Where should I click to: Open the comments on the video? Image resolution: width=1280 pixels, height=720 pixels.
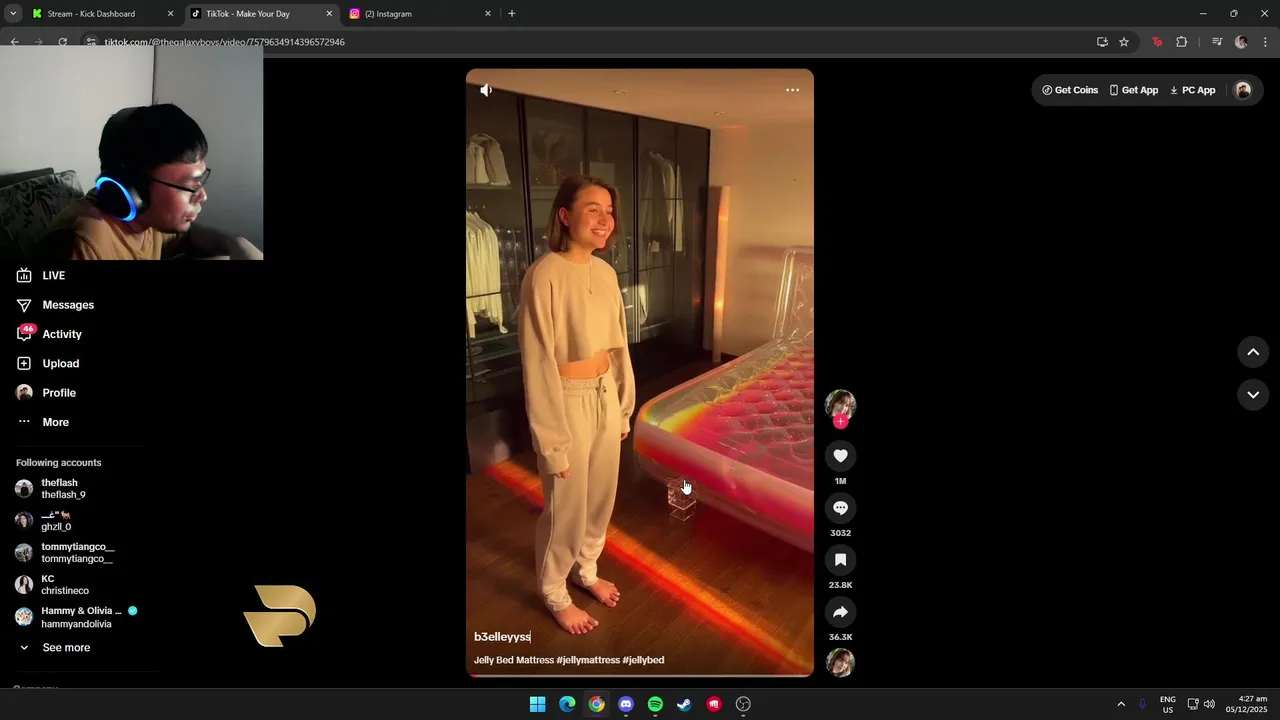[840, 508]
